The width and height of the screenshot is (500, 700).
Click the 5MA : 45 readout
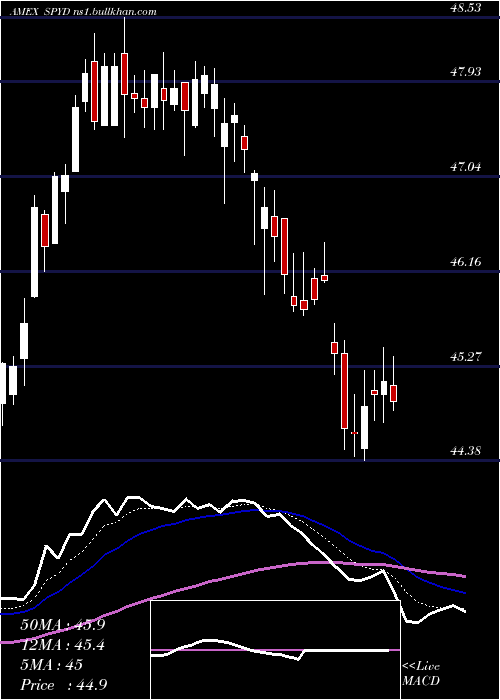coord(51,665)
